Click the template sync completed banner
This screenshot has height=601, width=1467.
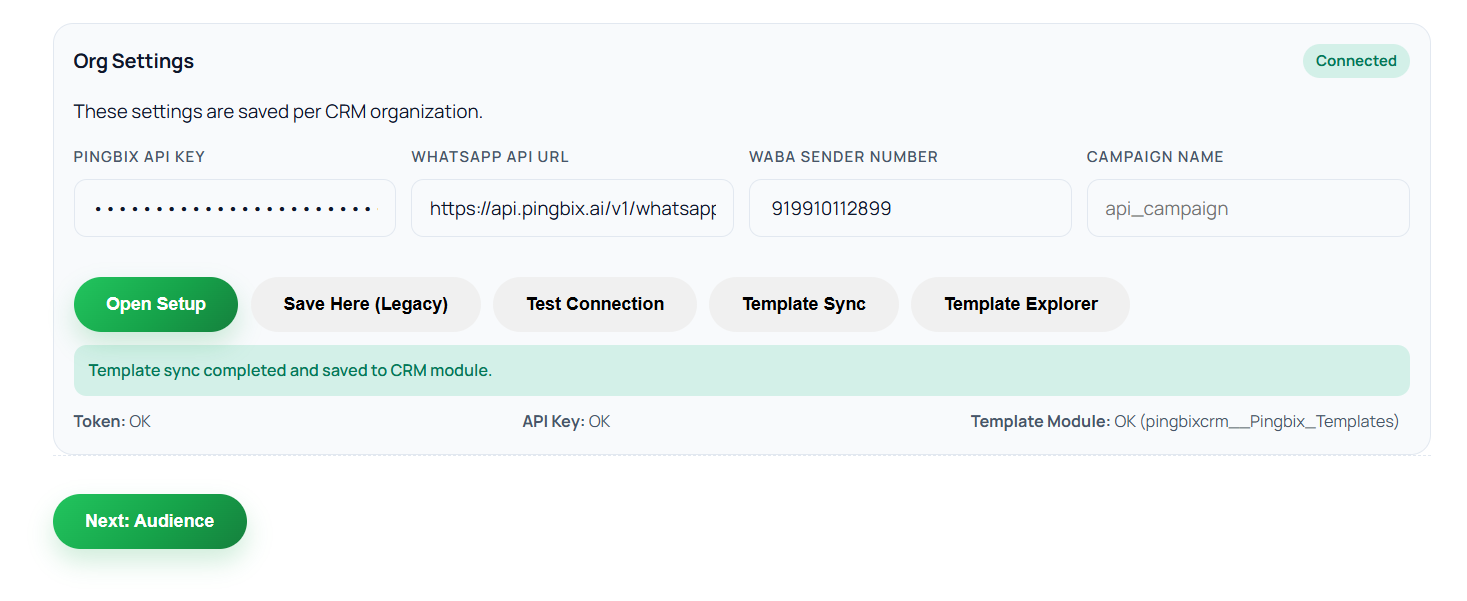tap(741, 370)
